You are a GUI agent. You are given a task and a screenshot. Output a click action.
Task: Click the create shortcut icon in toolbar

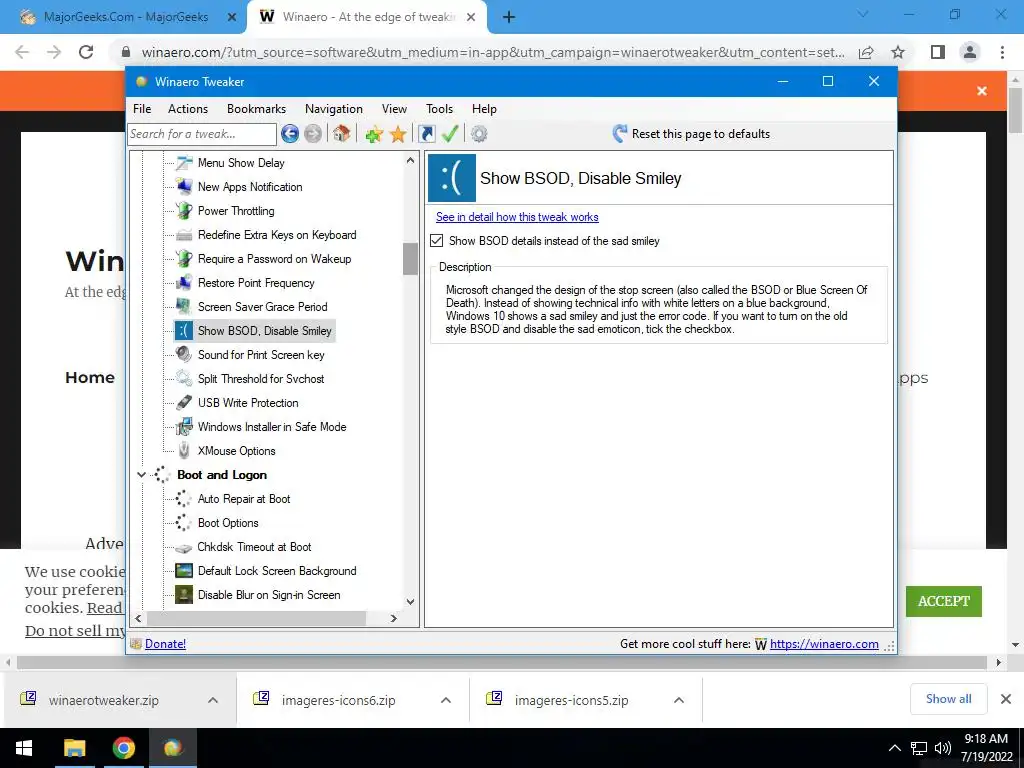426,134
